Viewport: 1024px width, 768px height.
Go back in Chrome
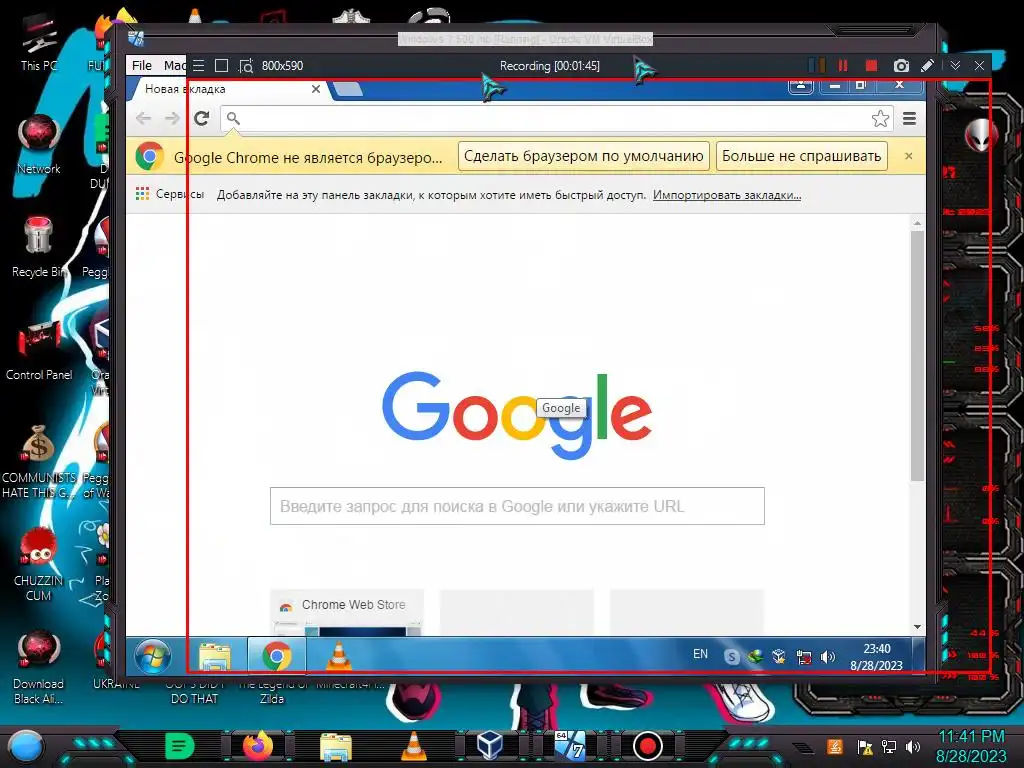(x=143, y=118)
